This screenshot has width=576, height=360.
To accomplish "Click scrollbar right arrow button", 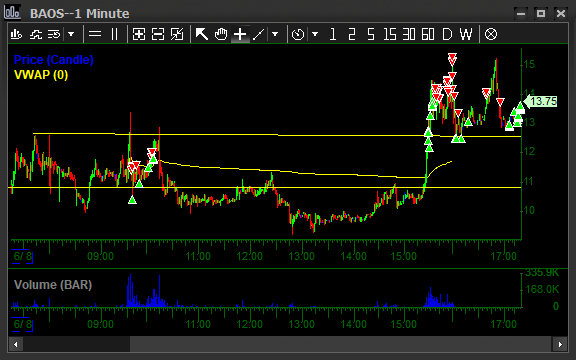I will [560, 344].
